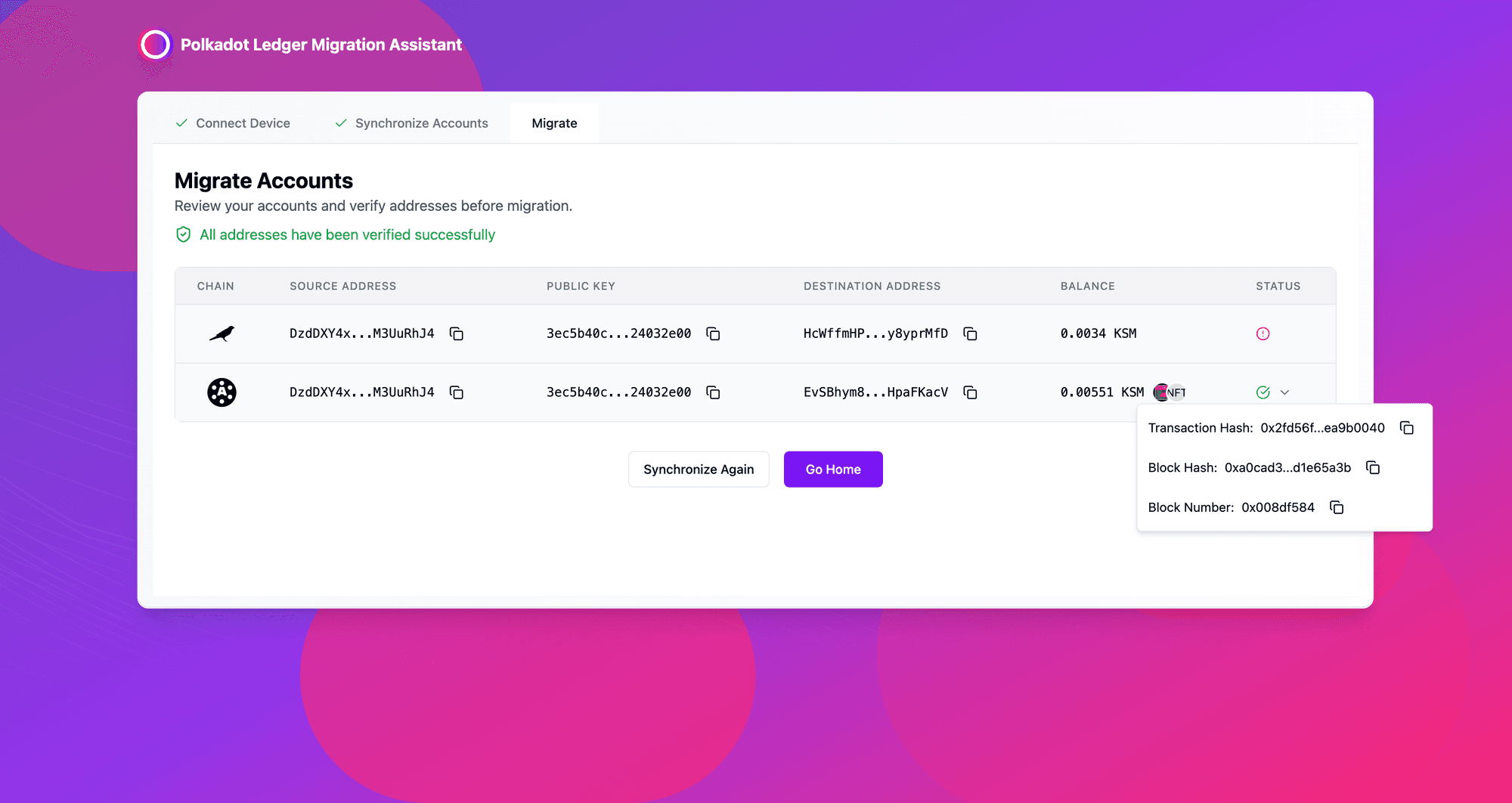The image size is (1512, 803).
Task: Click second row public key 3ec5b40c...24032e00
Action: 619,392
